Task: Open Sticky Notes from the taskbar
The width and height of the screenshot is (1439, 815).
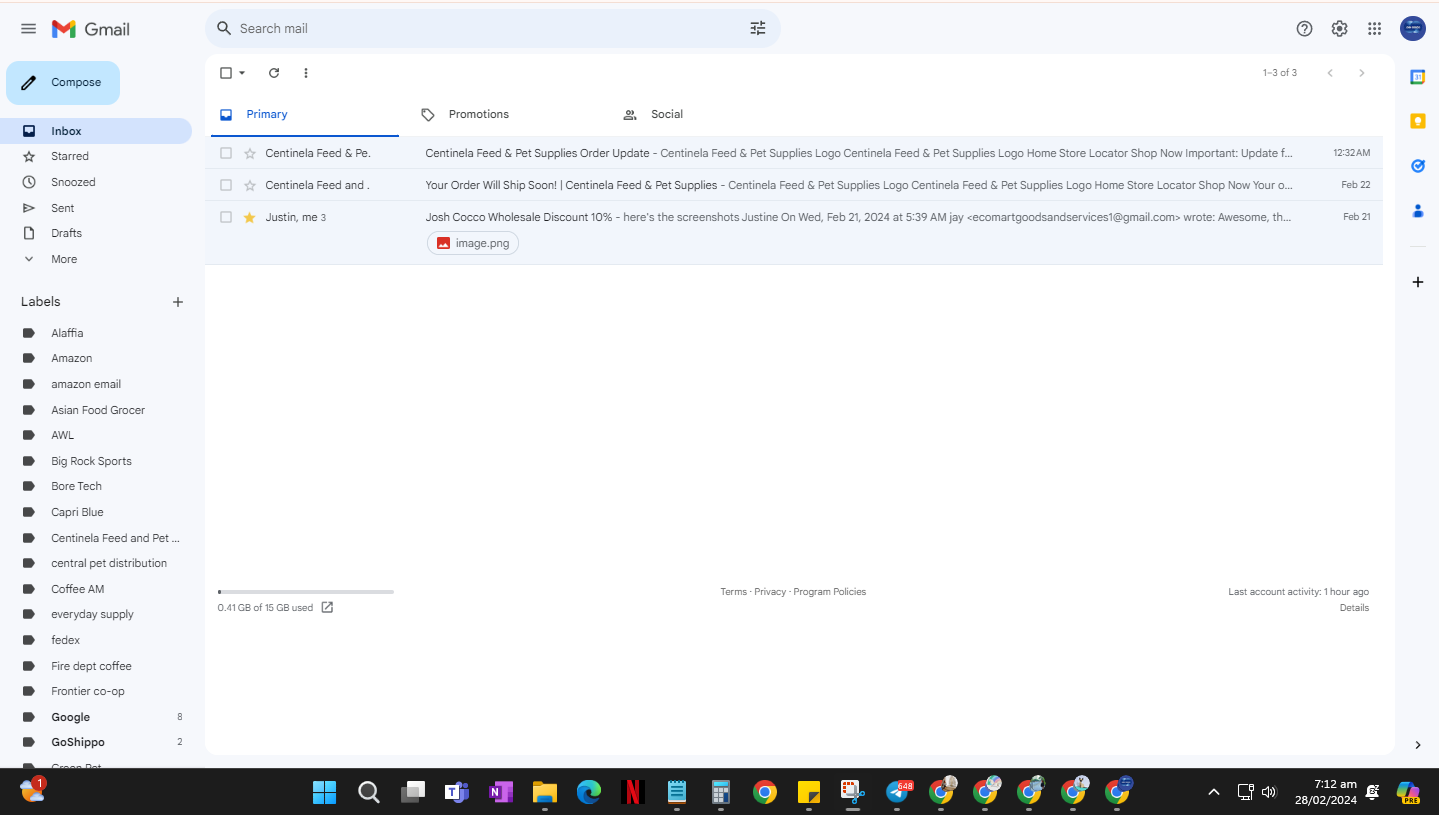Action: (809, 792)
